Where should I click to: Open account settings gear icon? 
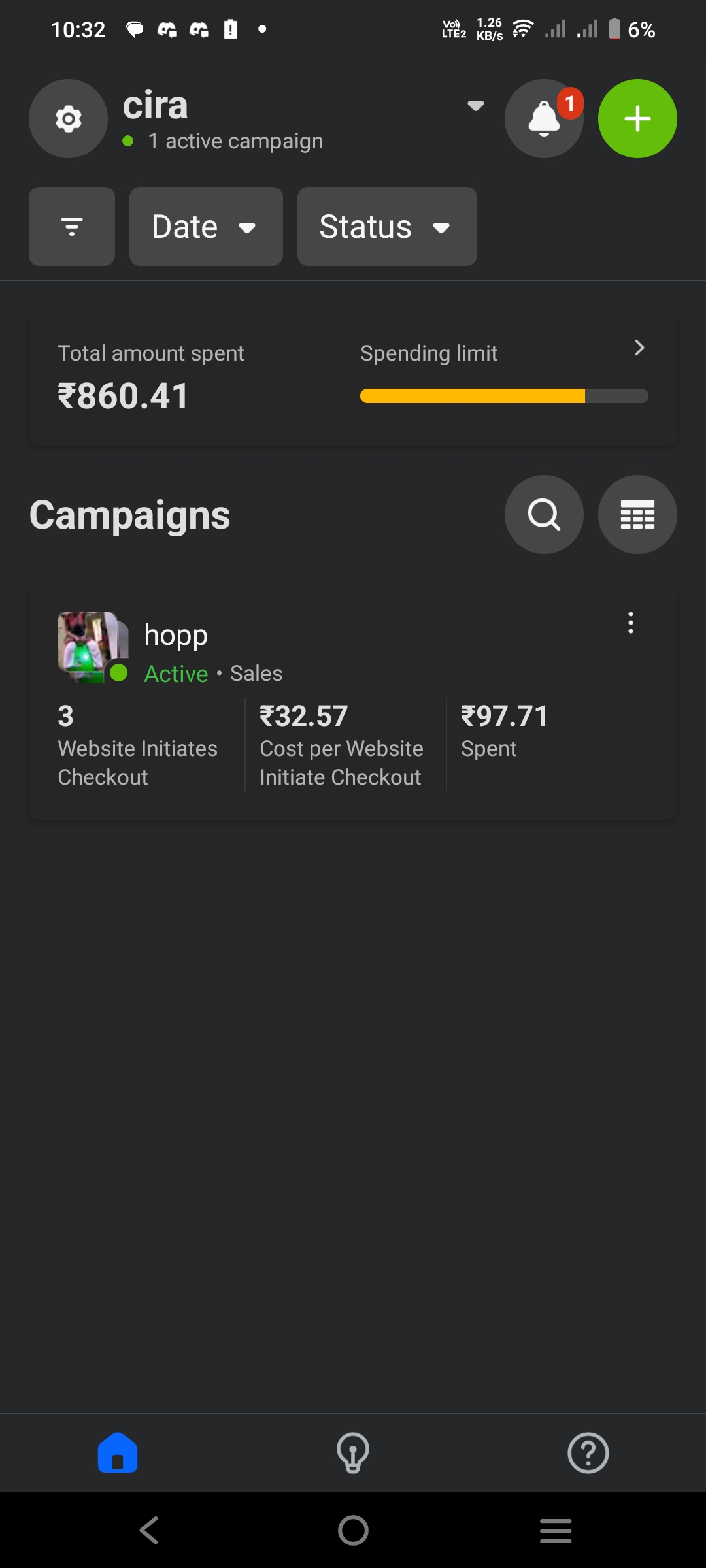(68, 119)
